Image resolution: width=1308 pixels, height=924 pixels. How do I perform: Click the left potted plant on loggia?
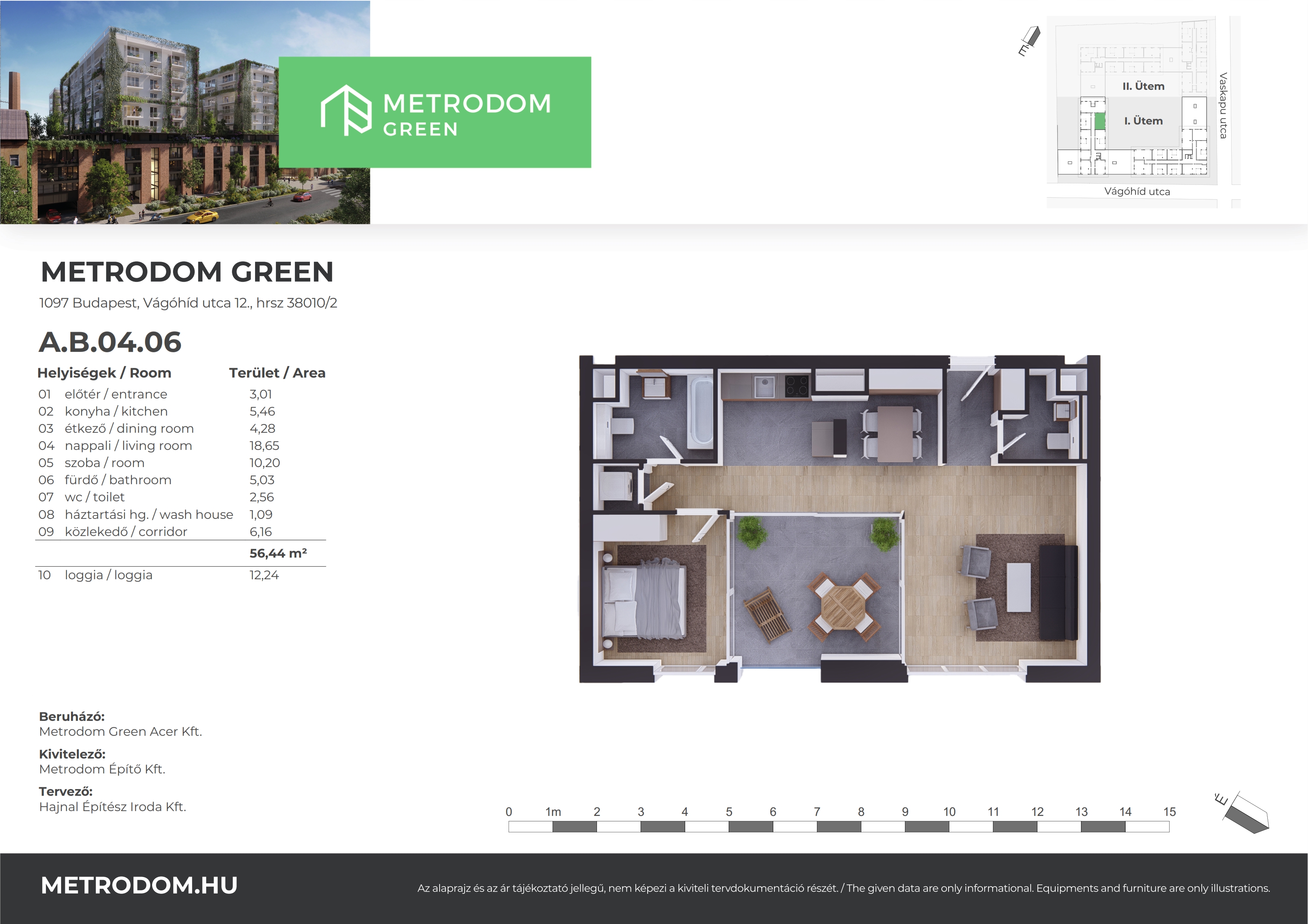752,532
